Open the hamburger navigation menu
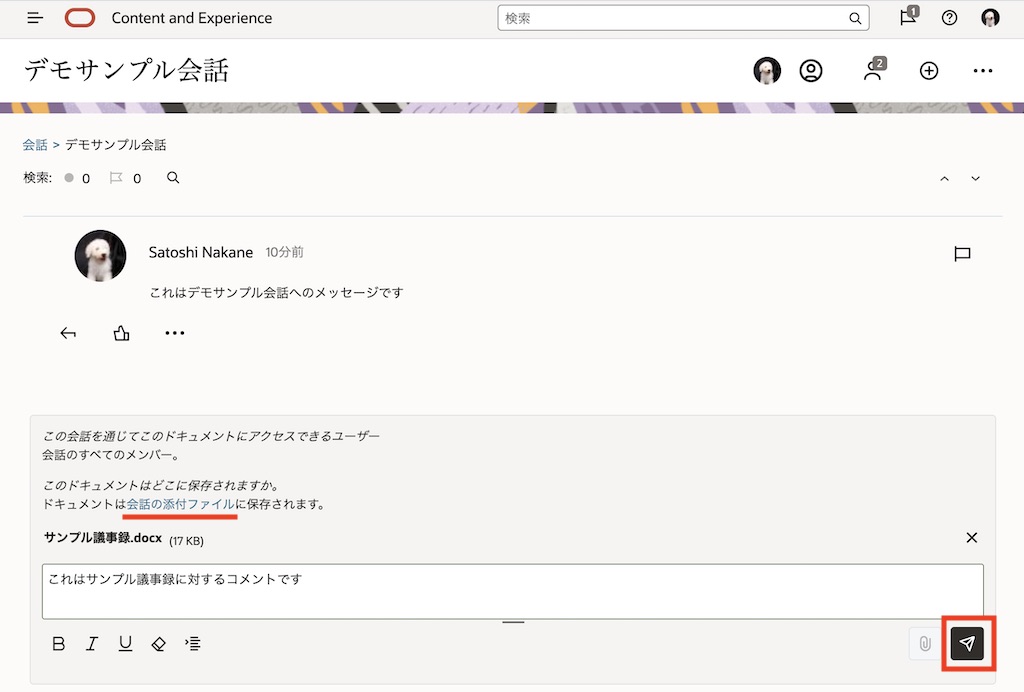The image size is (1024, 692). pyautogui.click(x=34, y=18)
